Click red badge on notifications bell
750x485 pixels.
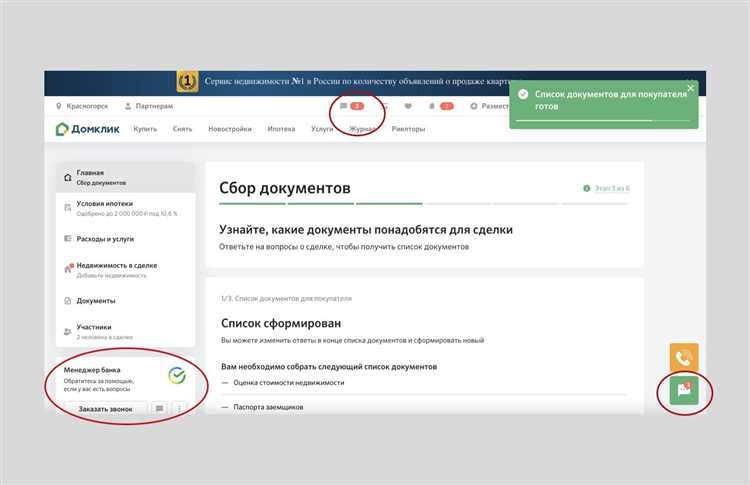446,106
